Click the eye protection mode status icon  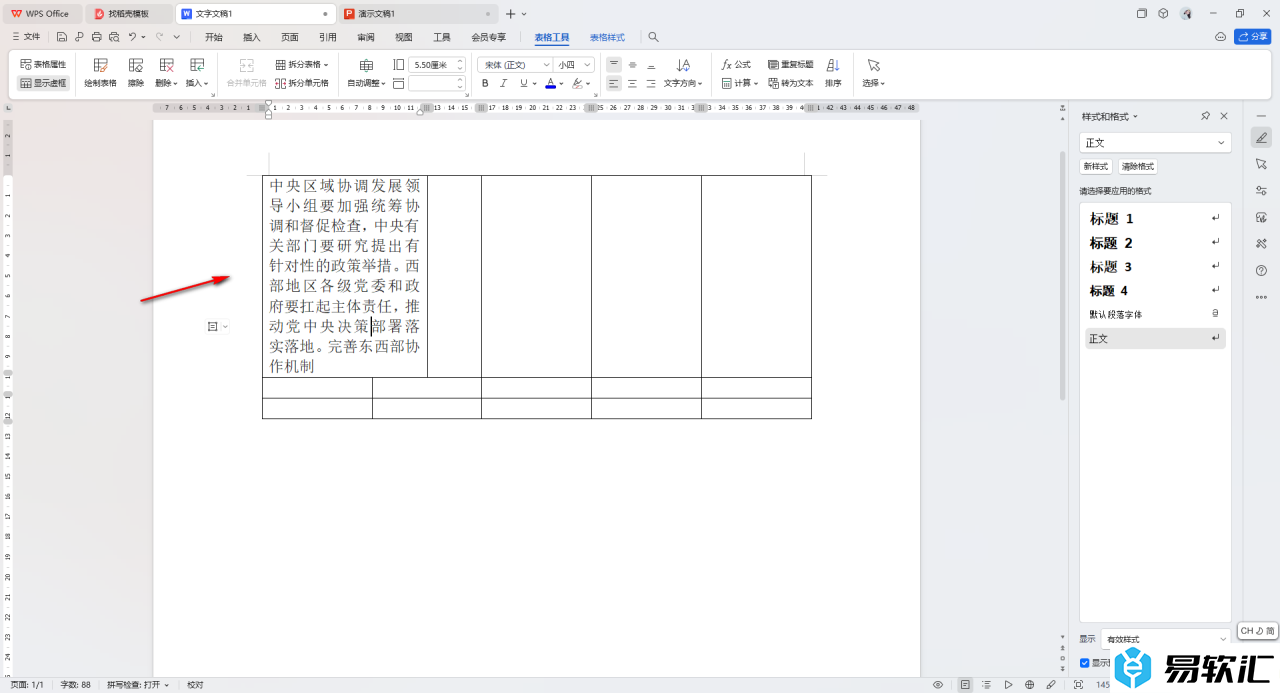938,685
